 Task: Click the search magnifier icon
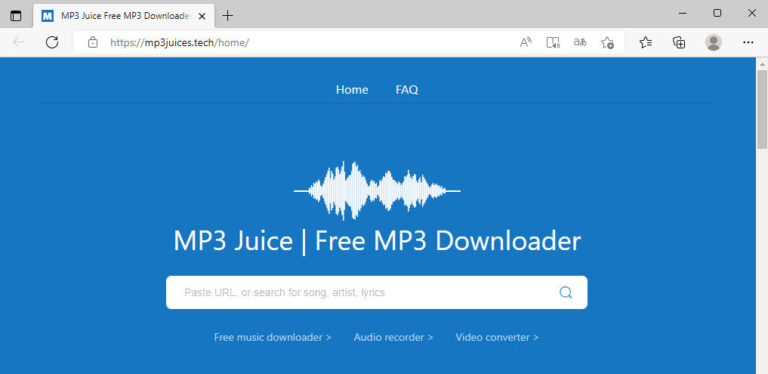[566, 293]
